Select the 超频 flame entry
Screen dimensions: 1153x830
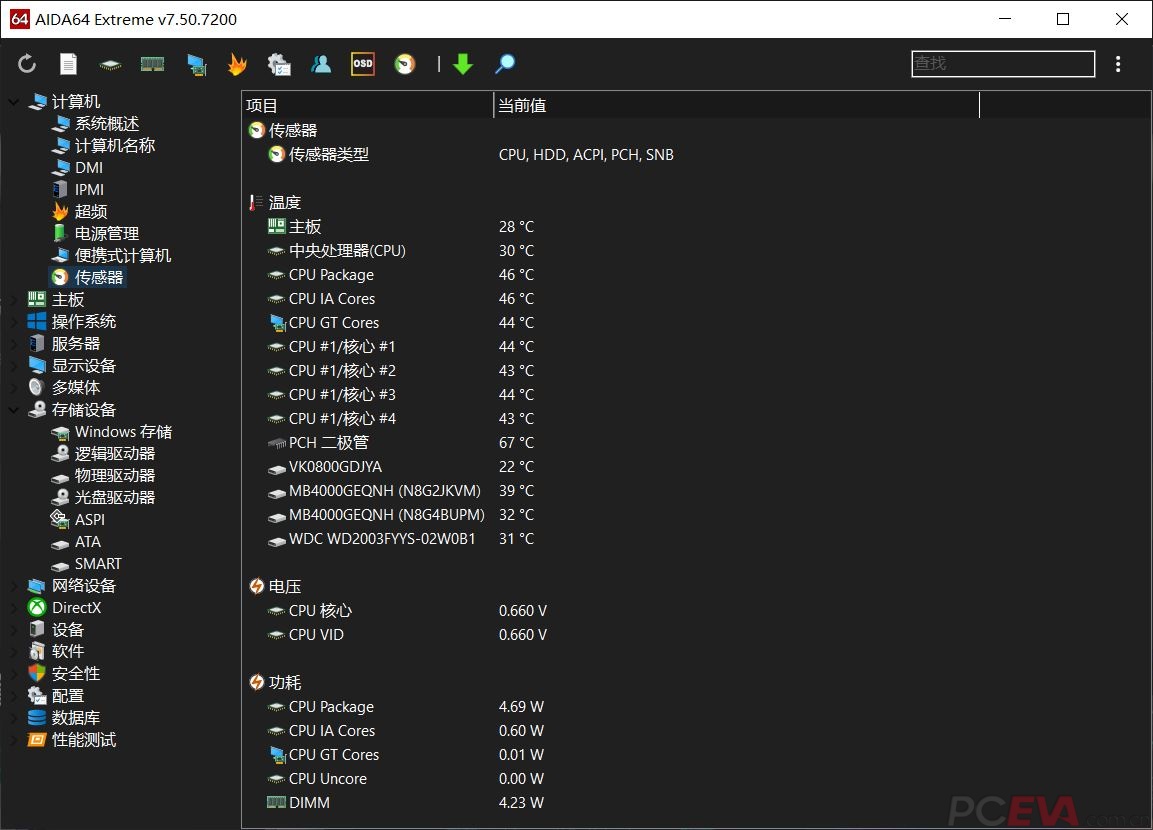[90, 212]
